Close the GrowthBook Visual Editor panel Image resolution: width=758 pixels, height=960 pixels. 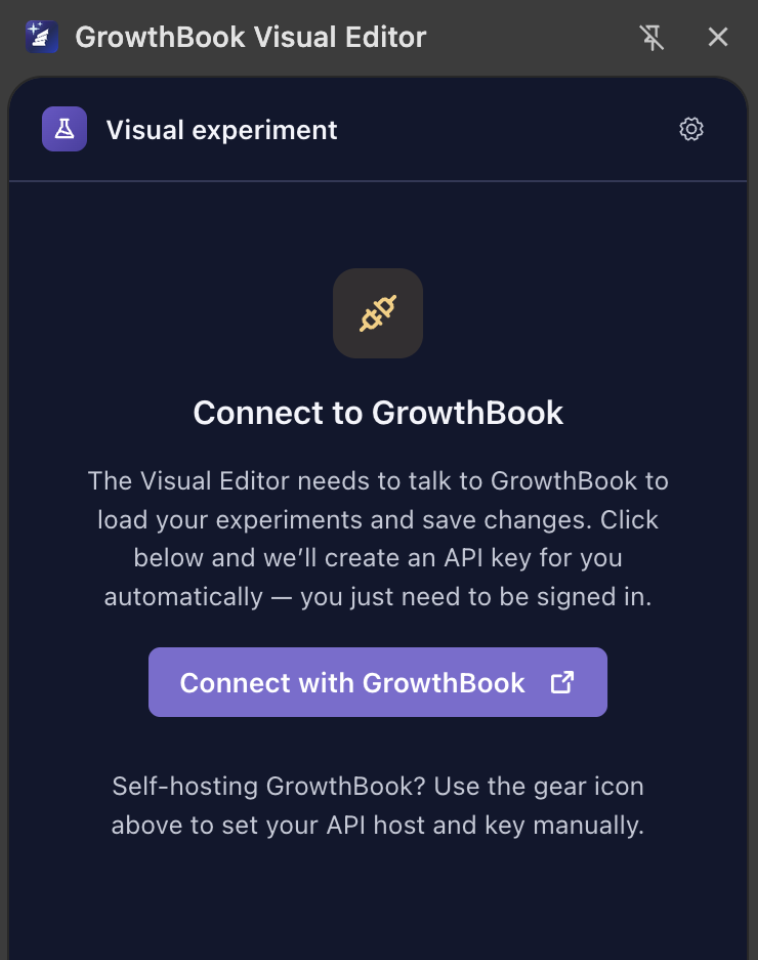coord(718,37)
